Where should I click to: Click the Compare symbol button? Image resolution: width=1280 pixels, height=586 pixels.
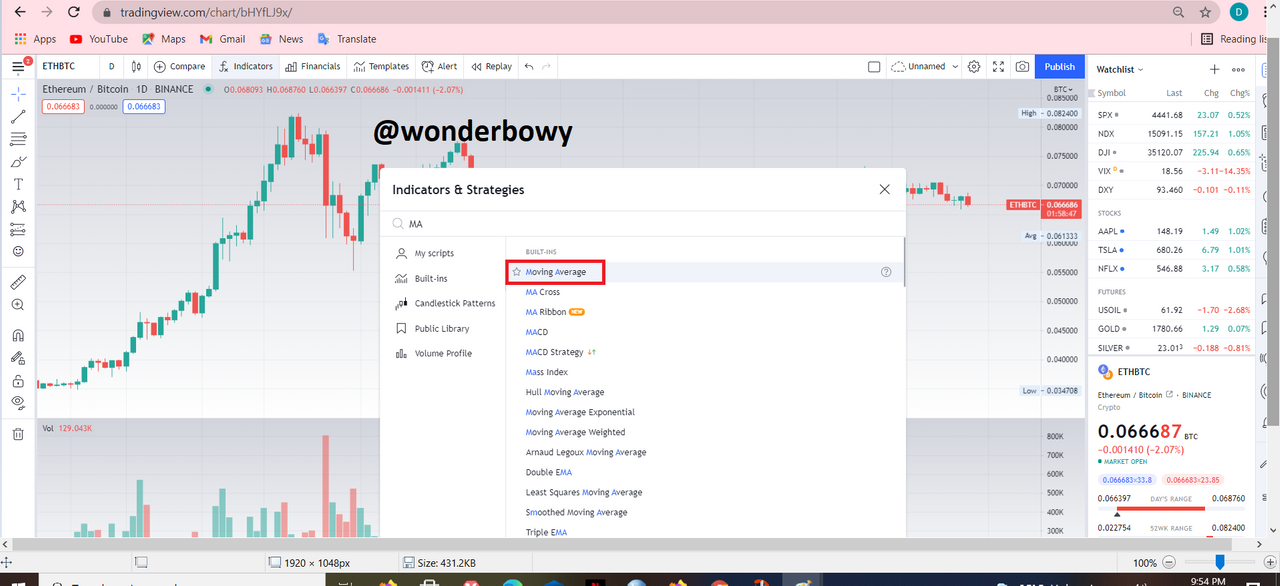[180, 67]
